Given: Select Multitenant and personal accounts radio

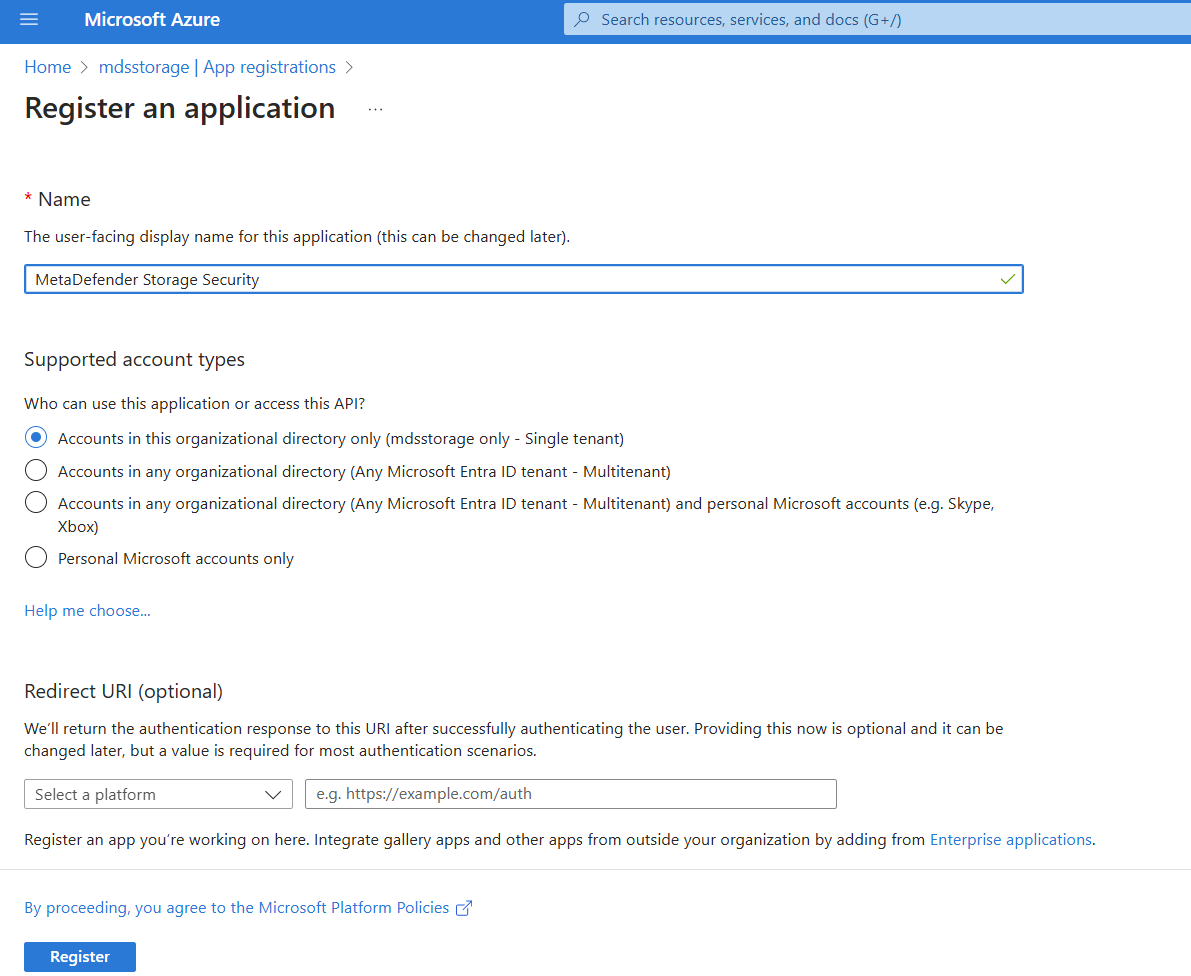Looking at the screenshot, I should click(x=36, y=503).
